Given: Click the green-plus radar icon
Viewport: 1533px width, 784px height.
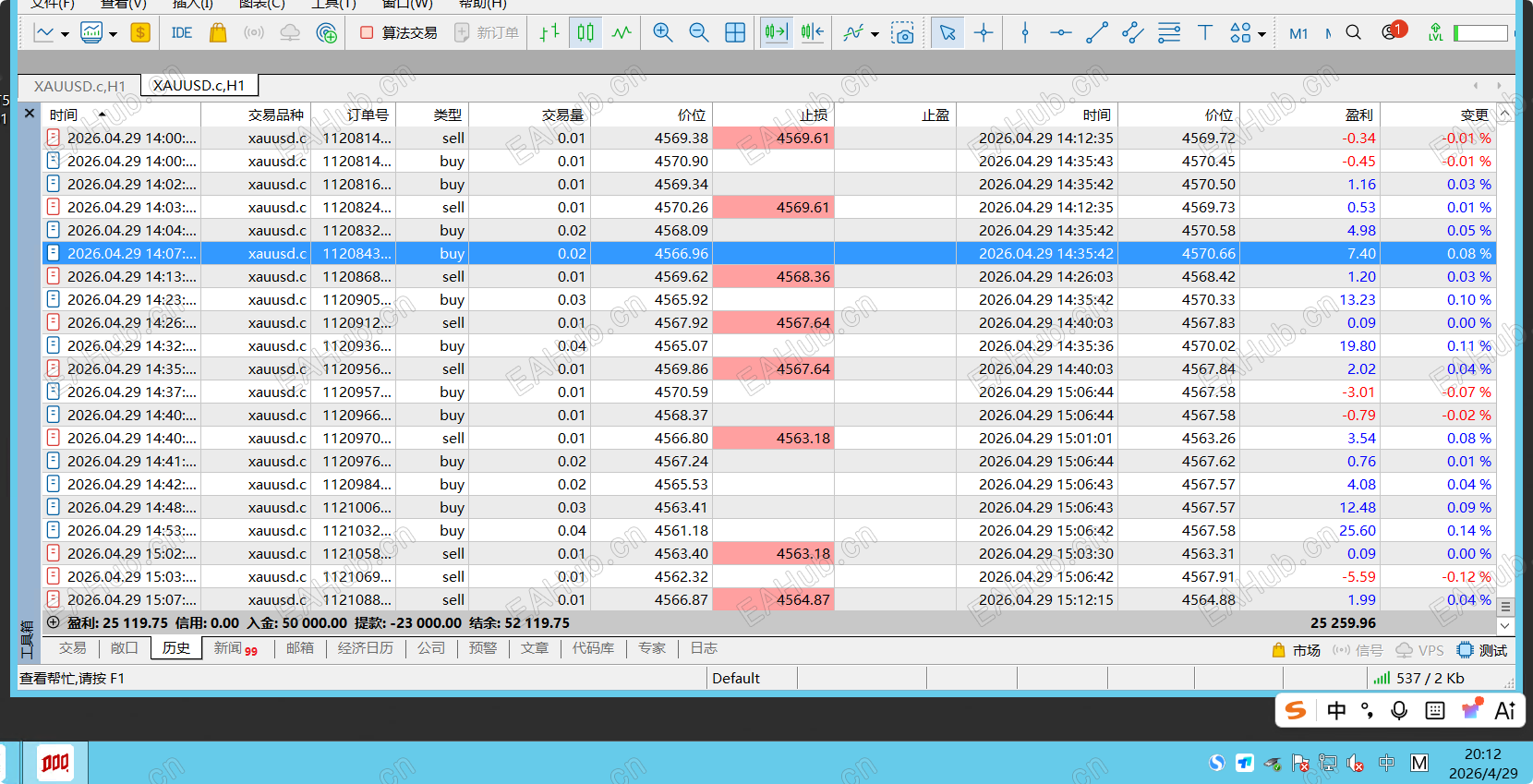Looking at the screenshot, I should (x=326, y=33).
